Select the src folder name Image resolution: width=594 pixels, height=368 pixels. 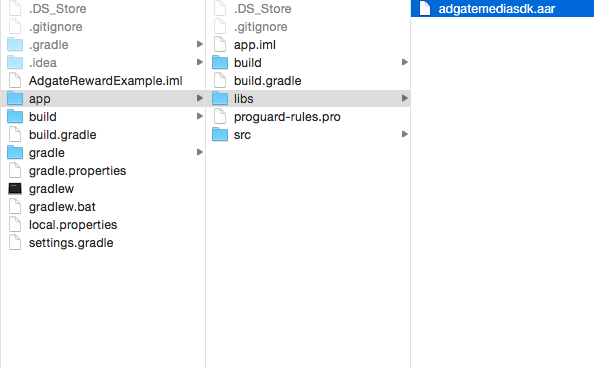[242, 135]
